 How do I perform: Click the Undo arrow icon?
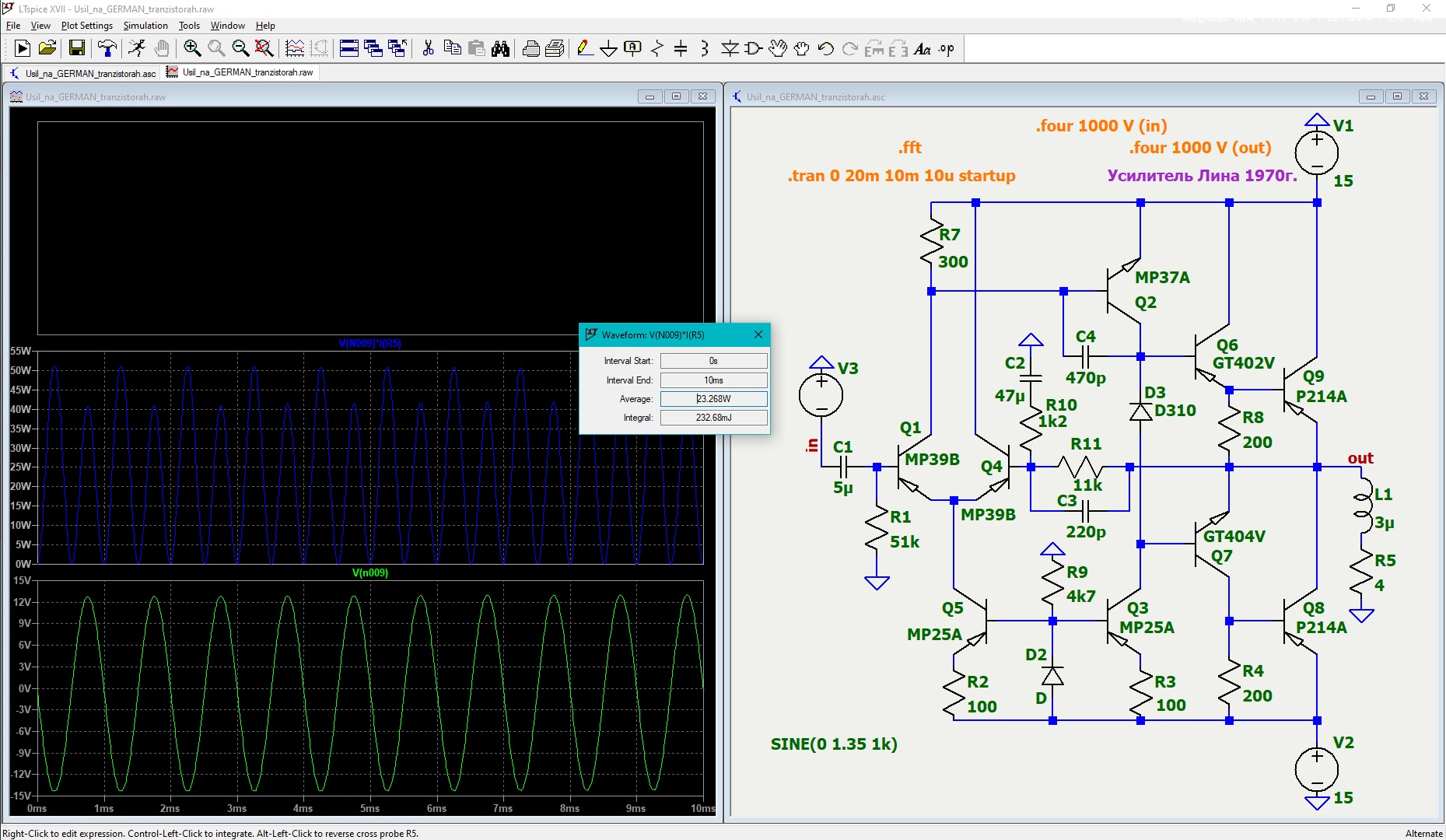pos(825,49)
